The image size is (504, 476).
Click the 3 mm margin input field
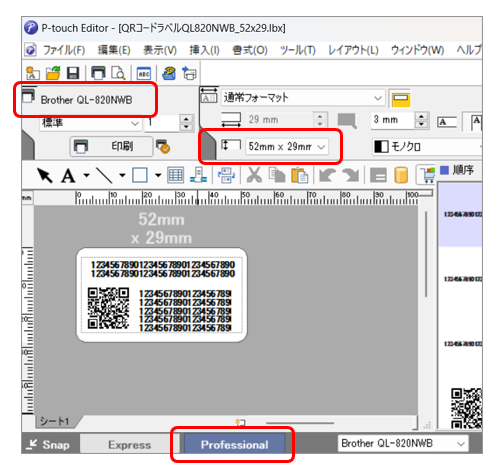(x=392, y=120)
